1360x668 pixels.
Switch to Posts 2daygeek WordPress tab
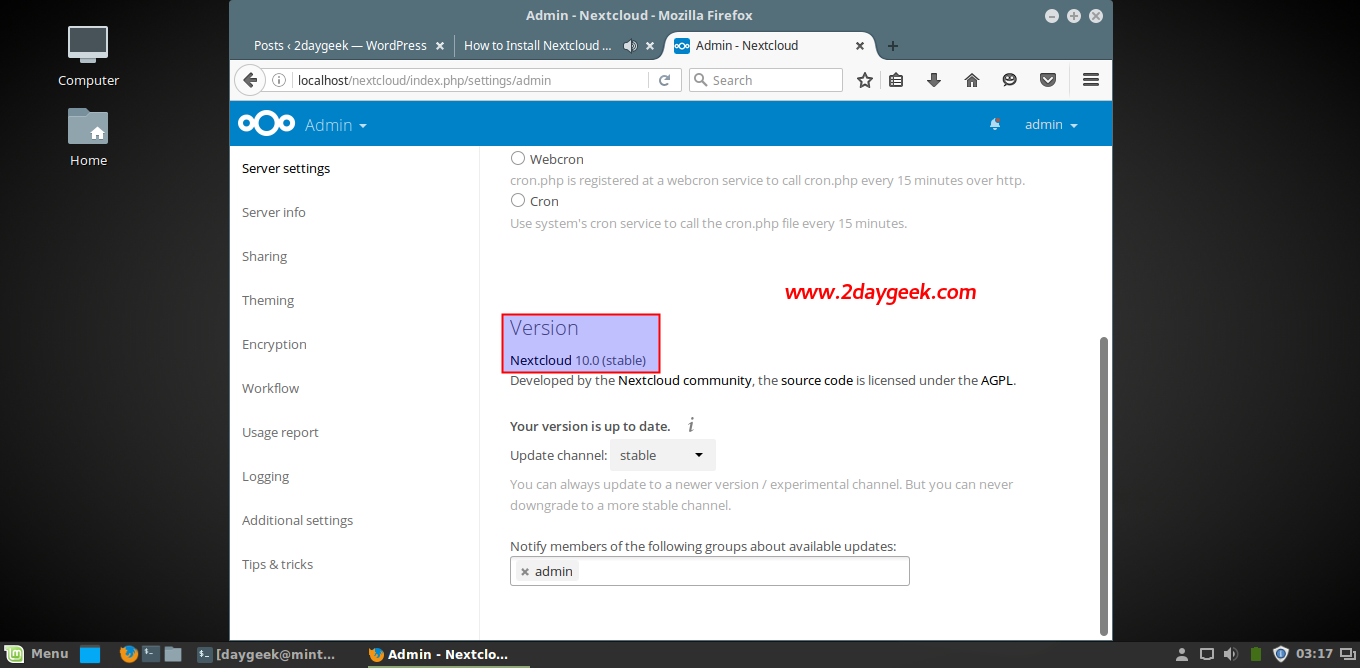point(340,46)
